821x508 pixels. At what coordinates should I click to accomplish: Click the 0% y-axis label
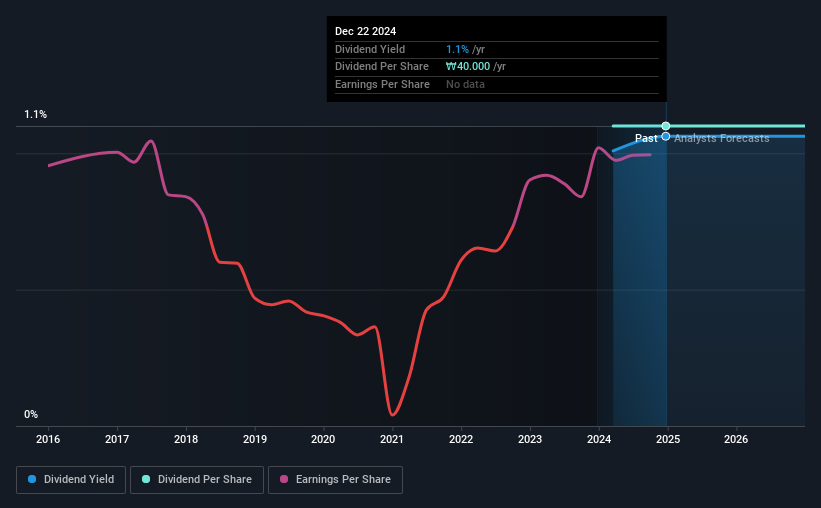click(x=31, y=414)
